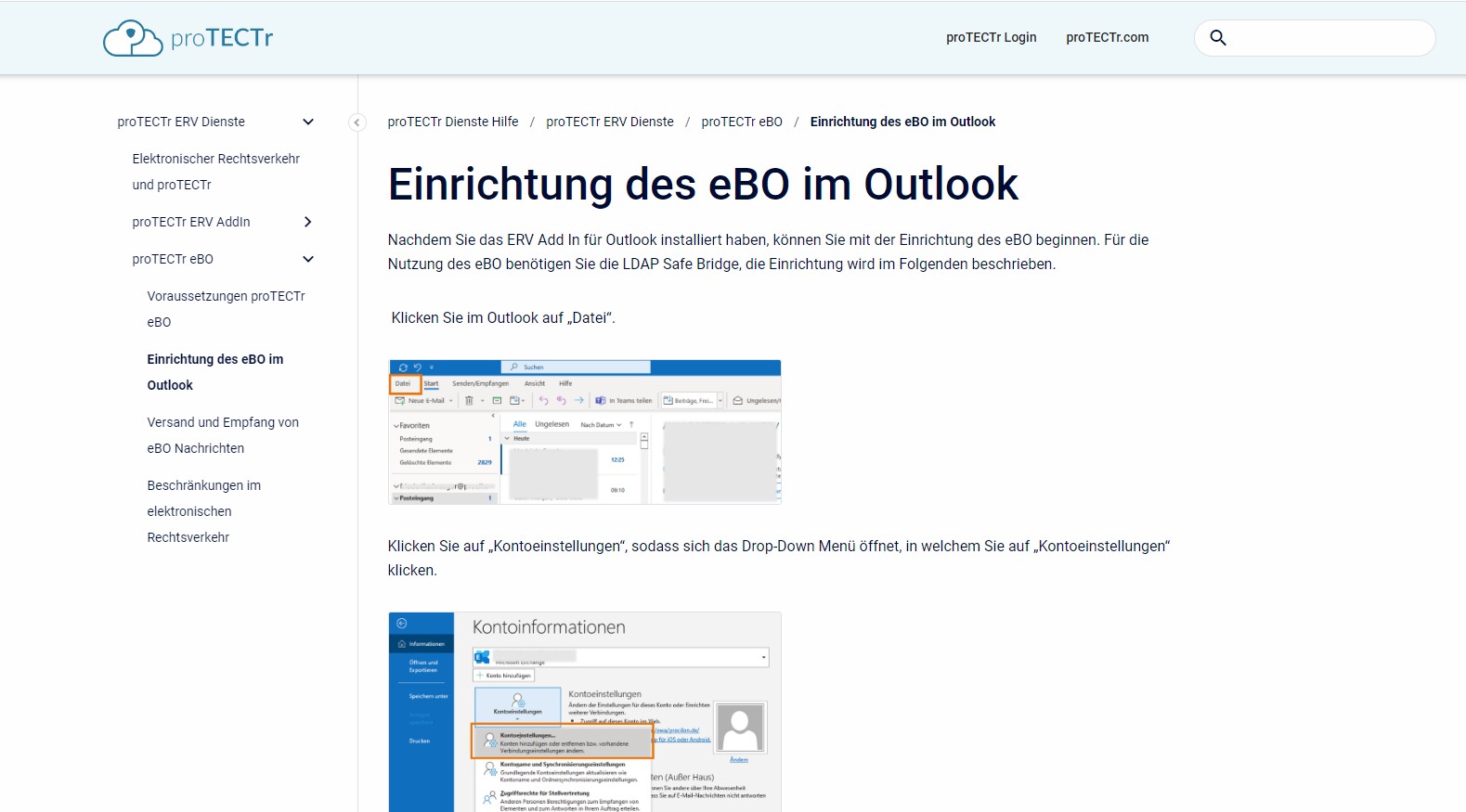Go to proTECTr Dienste Hilfe breadcrumb
This screenshot has width=1466, height=812.
[453, 122]
